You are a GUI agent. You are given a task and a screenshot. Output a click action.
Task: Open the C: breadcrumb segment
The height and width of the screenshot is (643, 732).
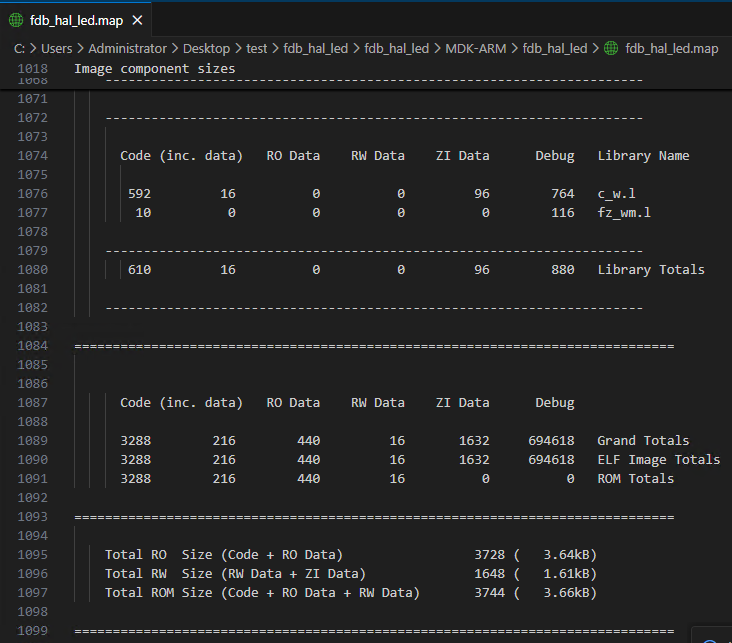pyautogui.click(x=19, y=49)
